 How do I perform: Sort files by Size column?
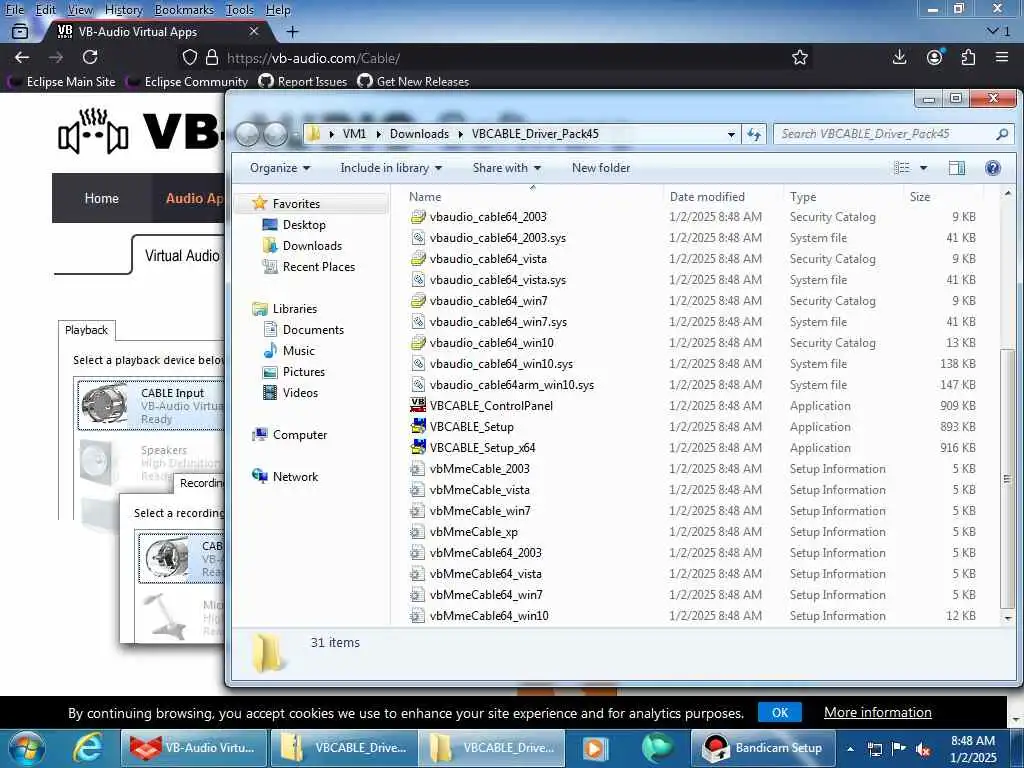[x=920, y=197]
